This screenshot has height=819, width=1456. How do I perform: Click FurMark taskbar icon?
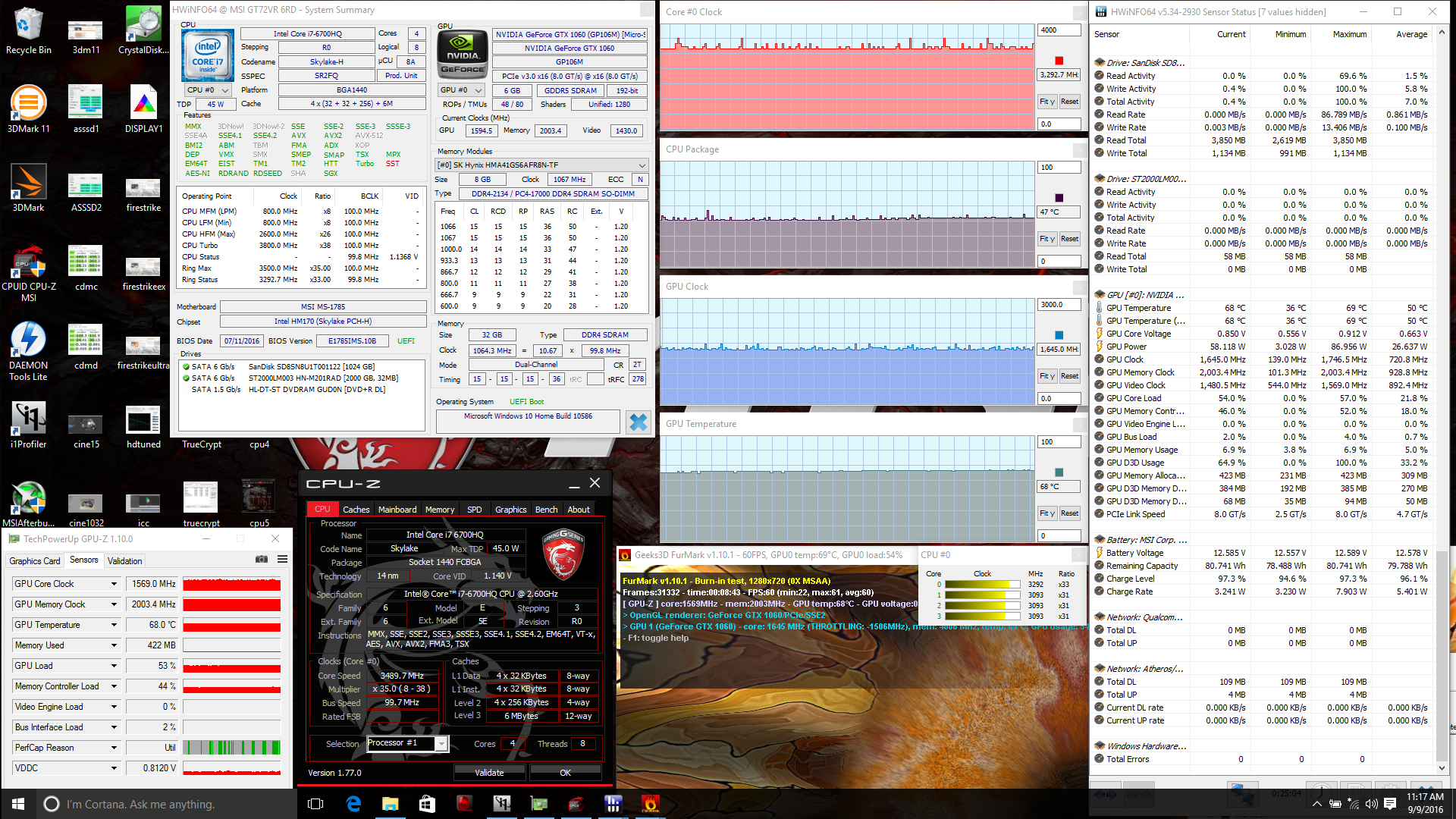(650, 804)
